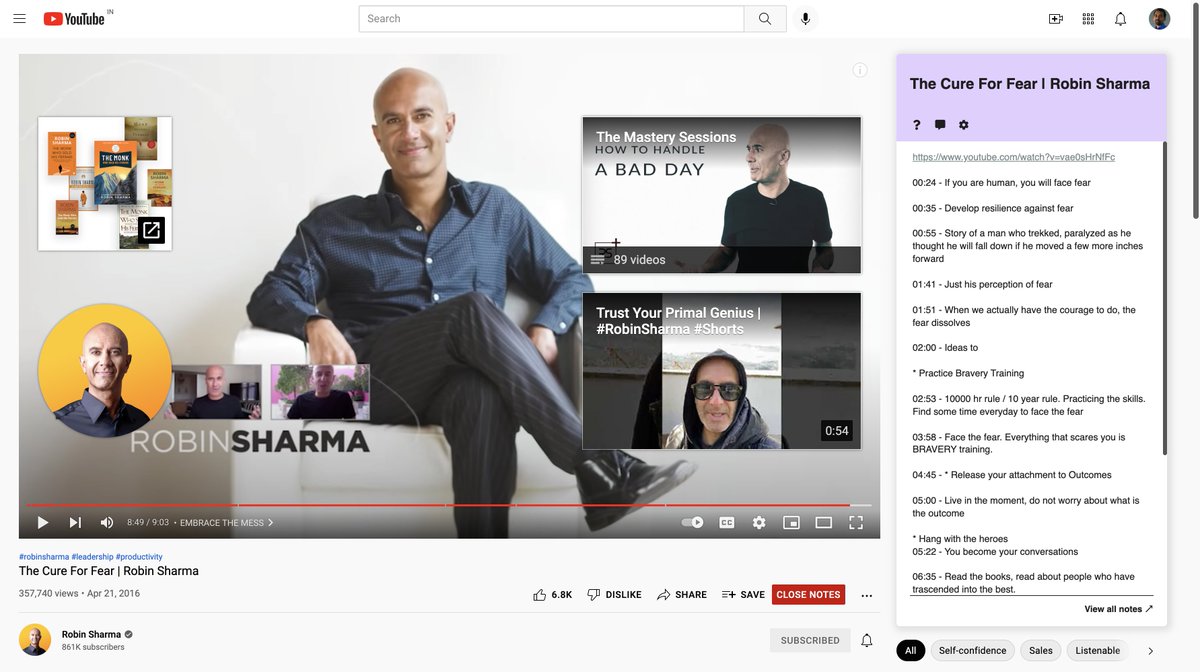1200x672 pixels.
Task: Open the external link on books card
Action: pyautogui.click(x=151, y=230)
